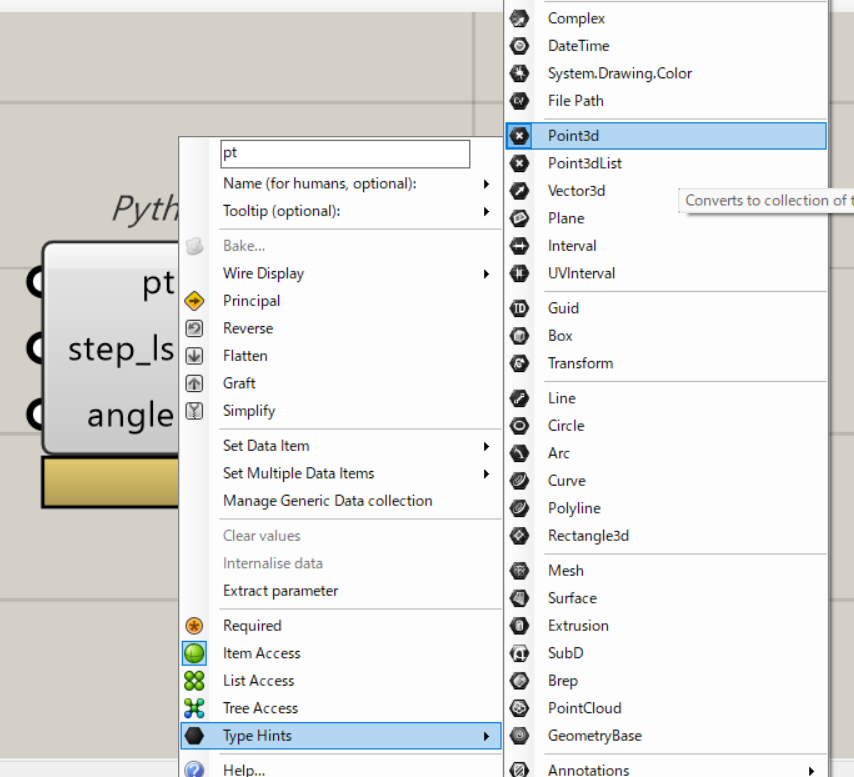Viewport: 854px width, 777px height.
Task: Click Manage Generic Data collection
Action: pos(327,501)
